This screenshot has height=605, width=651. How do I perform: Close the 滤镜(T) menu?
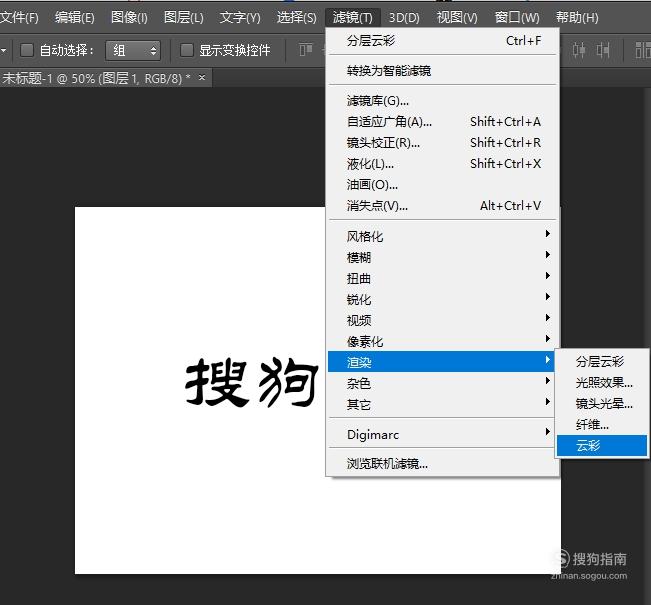[x=352, y=17]
